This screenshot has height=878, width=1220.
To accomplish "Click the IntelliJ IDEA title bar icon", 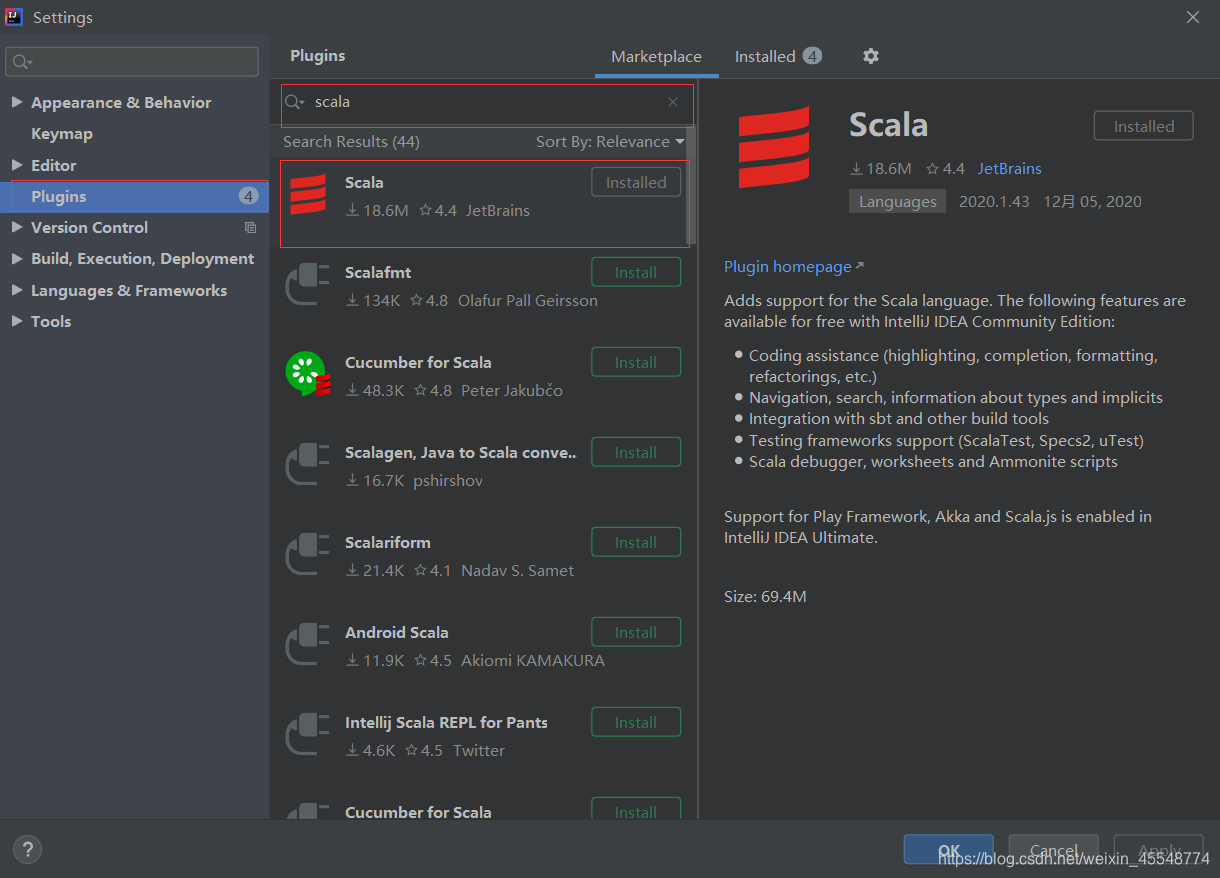I will click(14, 17).
